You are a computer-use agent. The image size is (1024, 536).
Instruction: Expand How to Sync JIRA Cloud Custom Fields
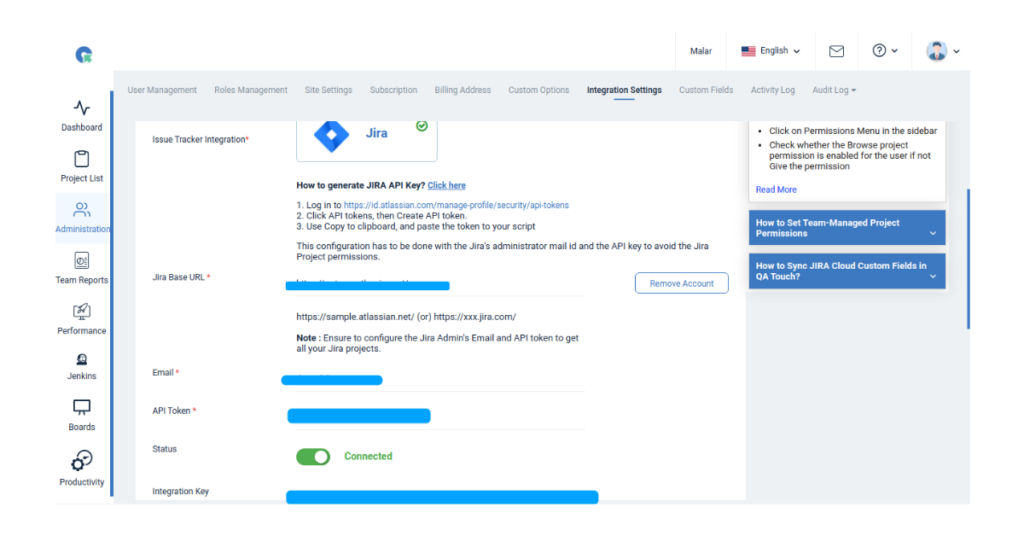[x=846, y=271]
